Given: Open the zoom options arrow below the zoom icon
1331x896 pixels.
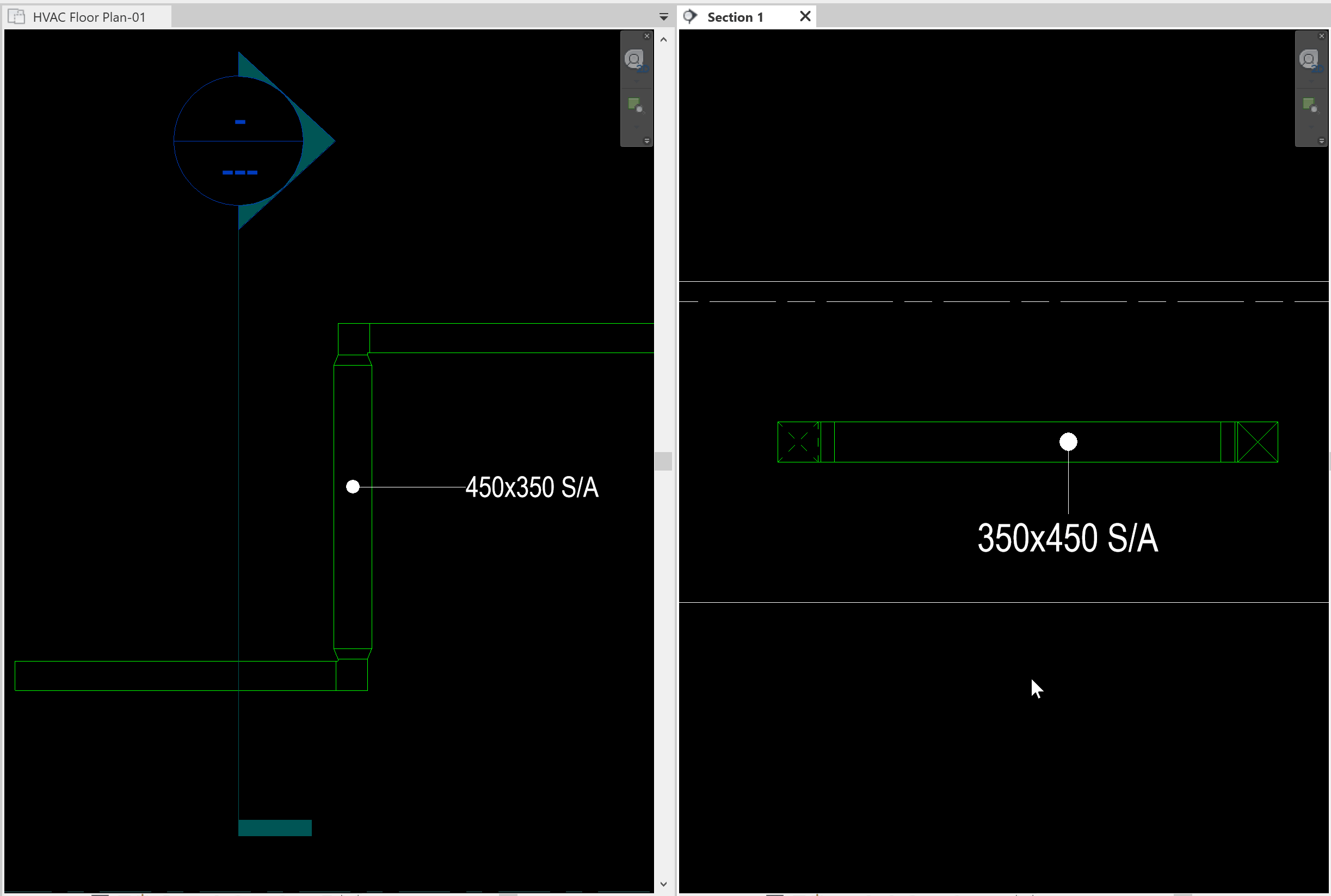Looking at the screenshot, I should tap(637, 127).
